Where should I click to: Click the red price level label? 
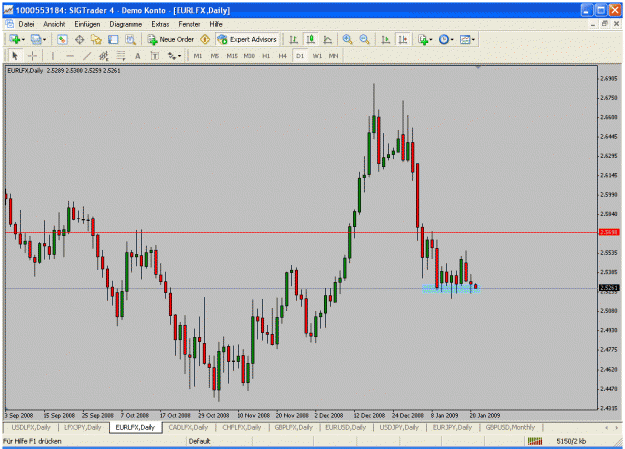click(x=609, y=232)
